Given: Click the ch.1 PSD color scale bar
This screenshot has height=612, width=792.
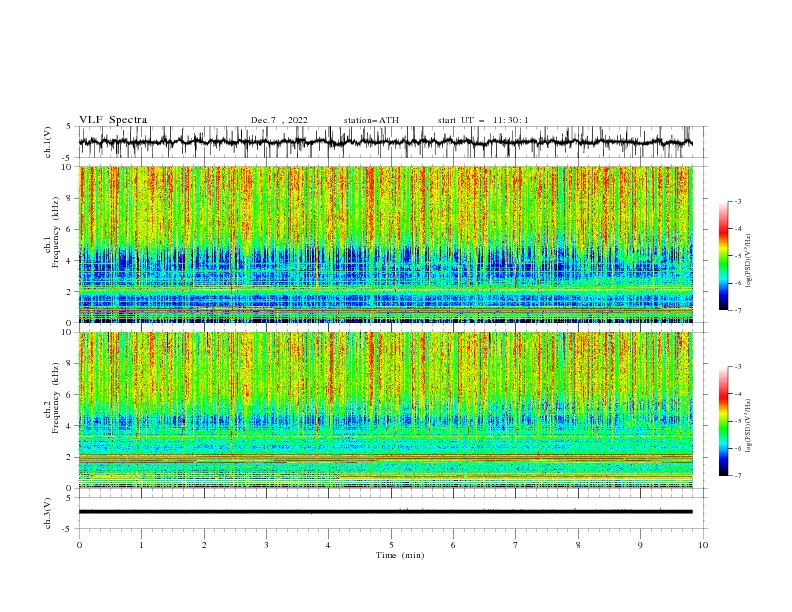Looking at the screenshot, I should 723,256.
